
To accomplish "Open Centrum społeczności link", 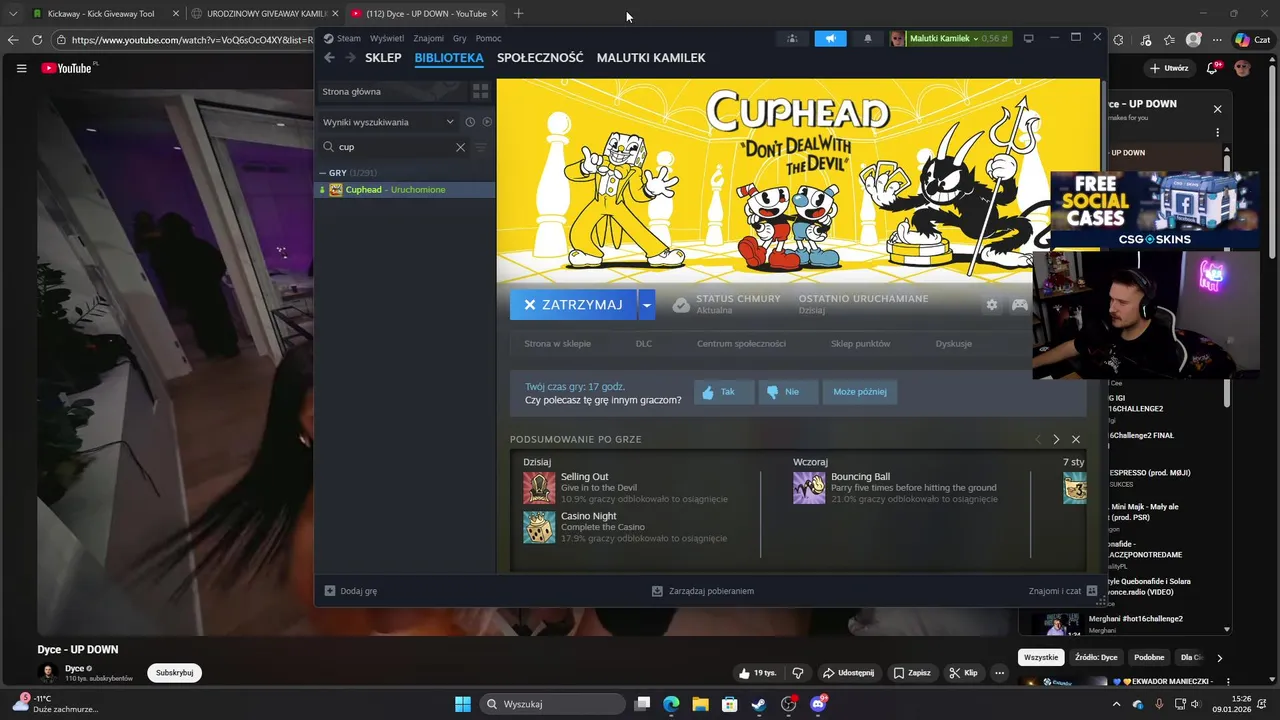I will [x=741, y=344].
